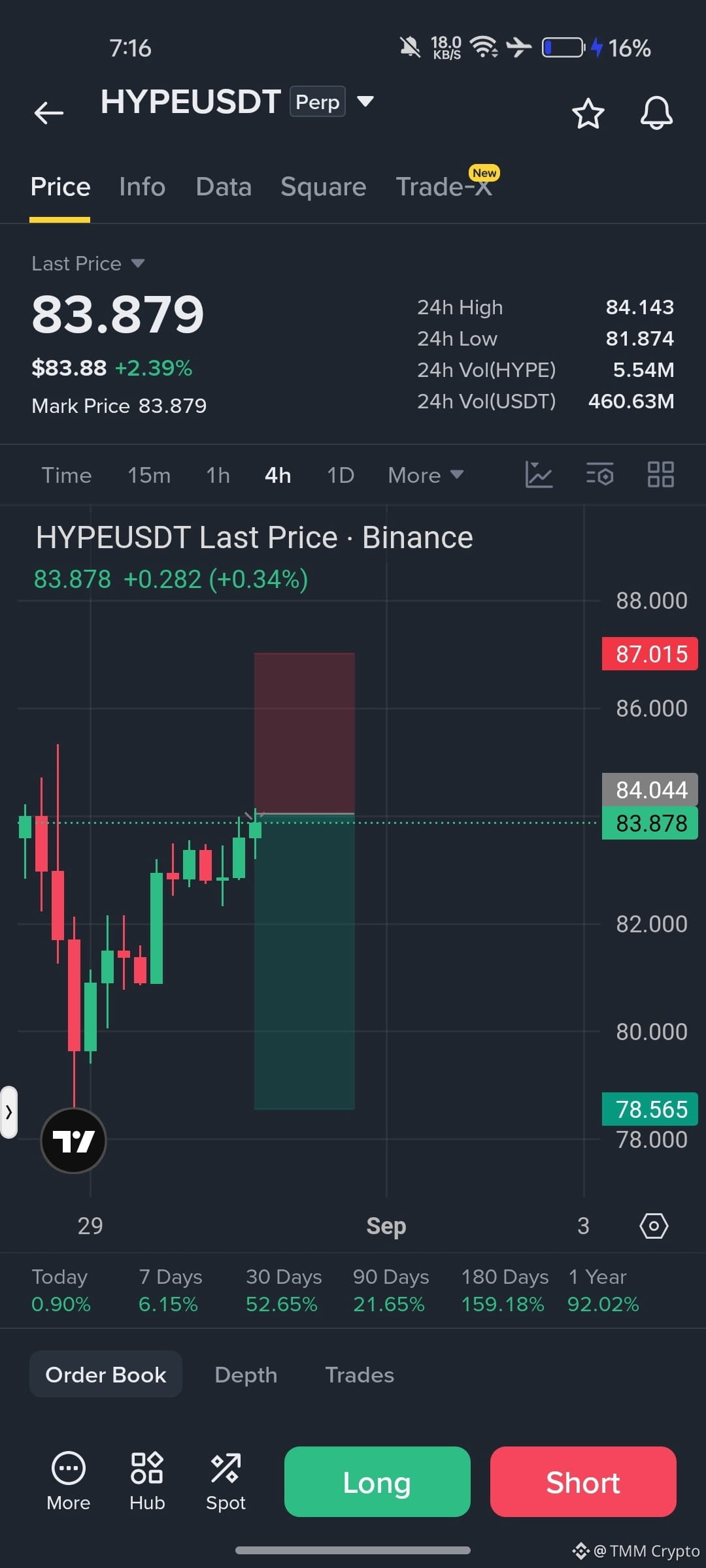Tap the red Short button
This screenshot has width=706, height=1568.
click(583, 1482)
